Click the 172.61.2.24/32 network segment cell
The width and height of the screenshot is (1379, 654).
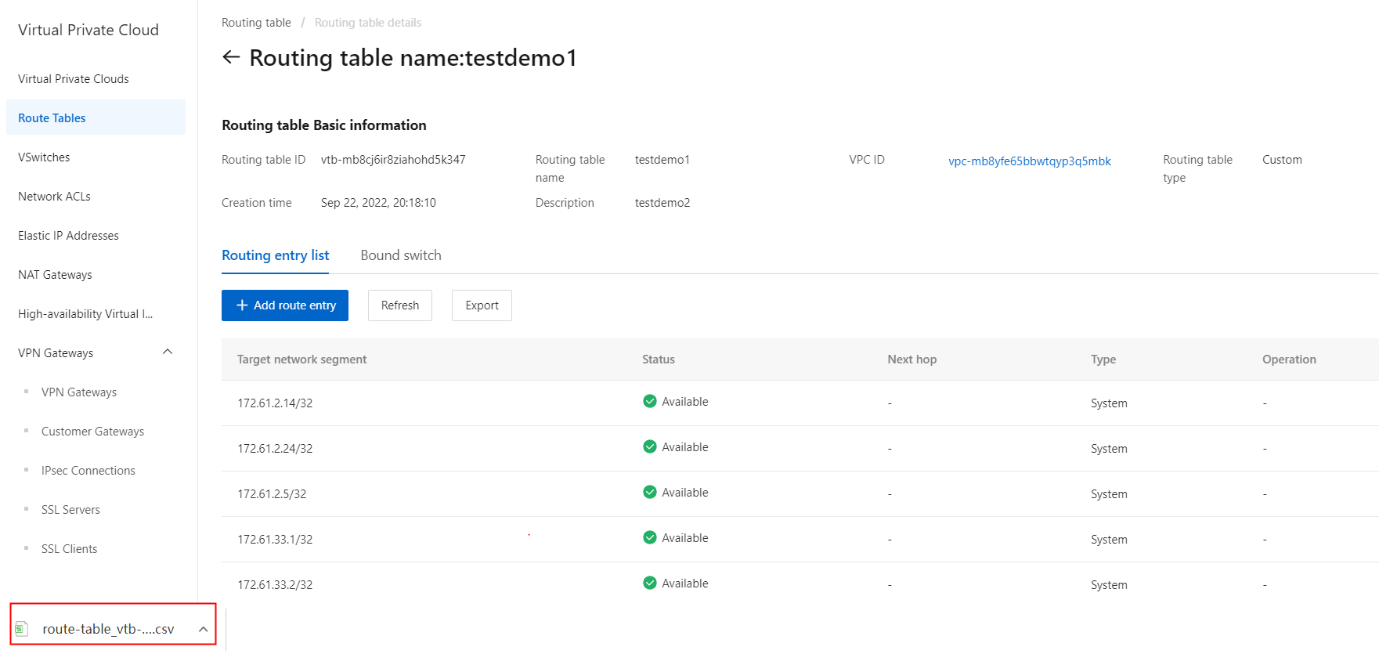coord(275,449)
